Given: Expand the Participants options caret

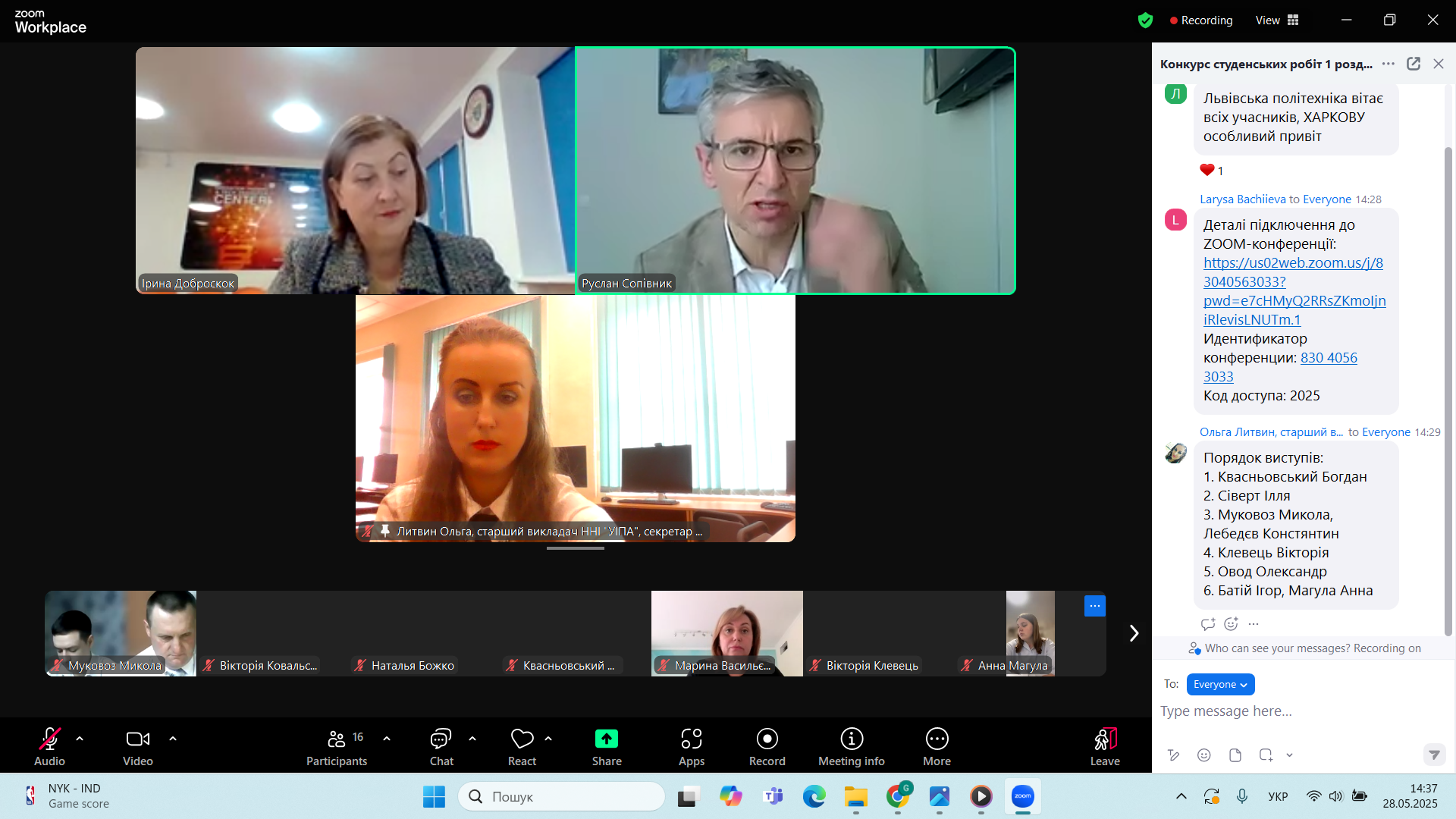Looking at the screenshot, I should coord(387,738).
